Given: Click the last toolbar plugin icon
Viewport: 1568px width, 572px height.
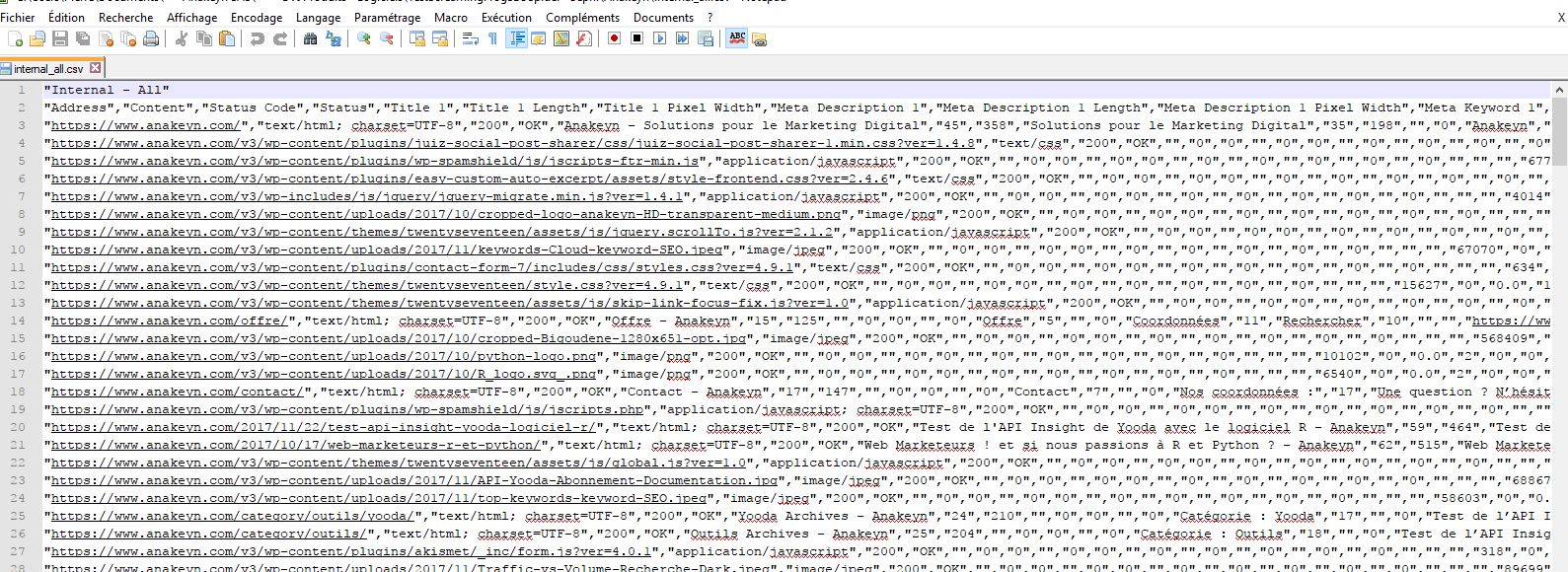Looking at the screenshot, I should click(759, 38).
